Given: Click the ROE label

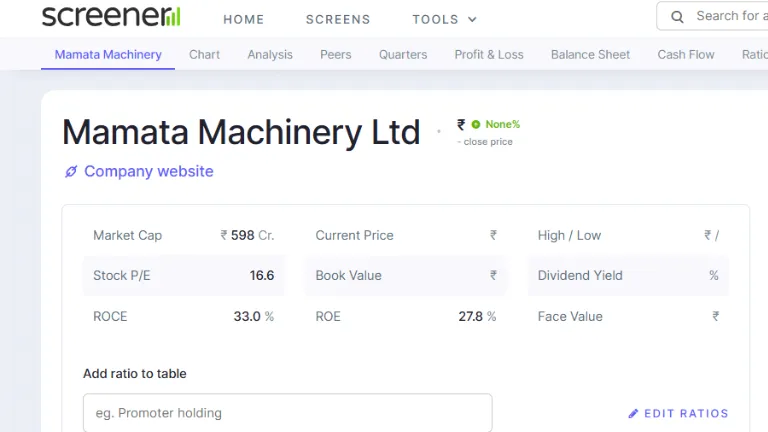Looking at the screenshot, I should pyautogui.click(x=328, y=316).
